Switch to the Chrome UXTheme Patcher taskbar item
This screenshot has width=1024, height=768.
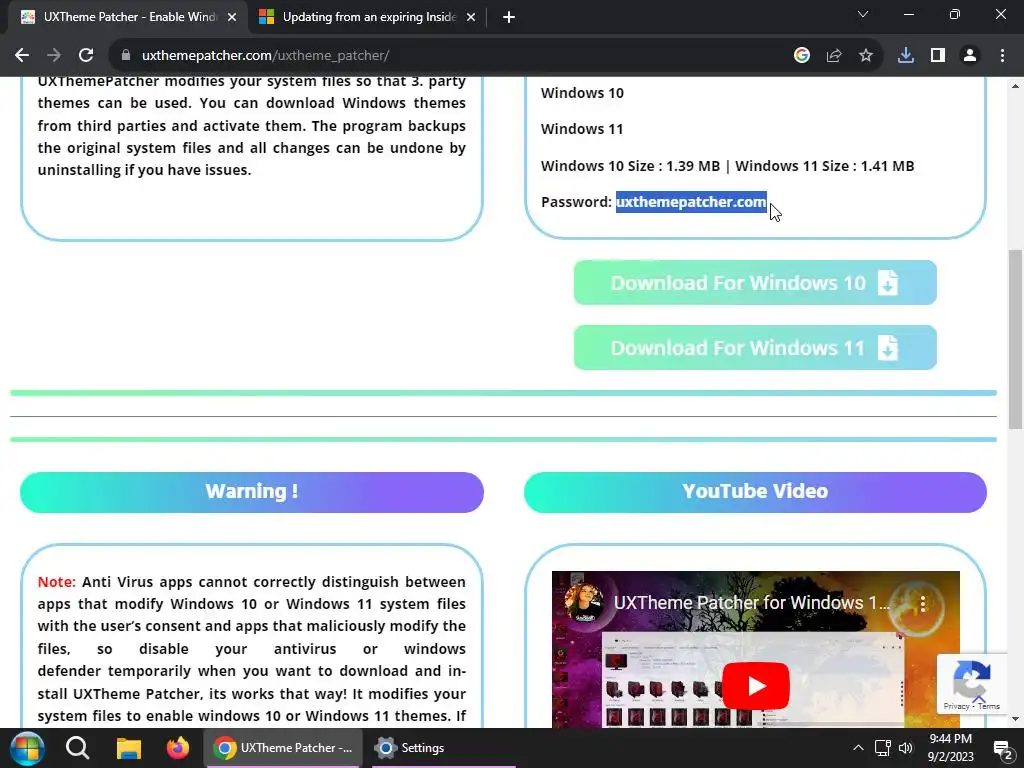[x=283, y=748]
